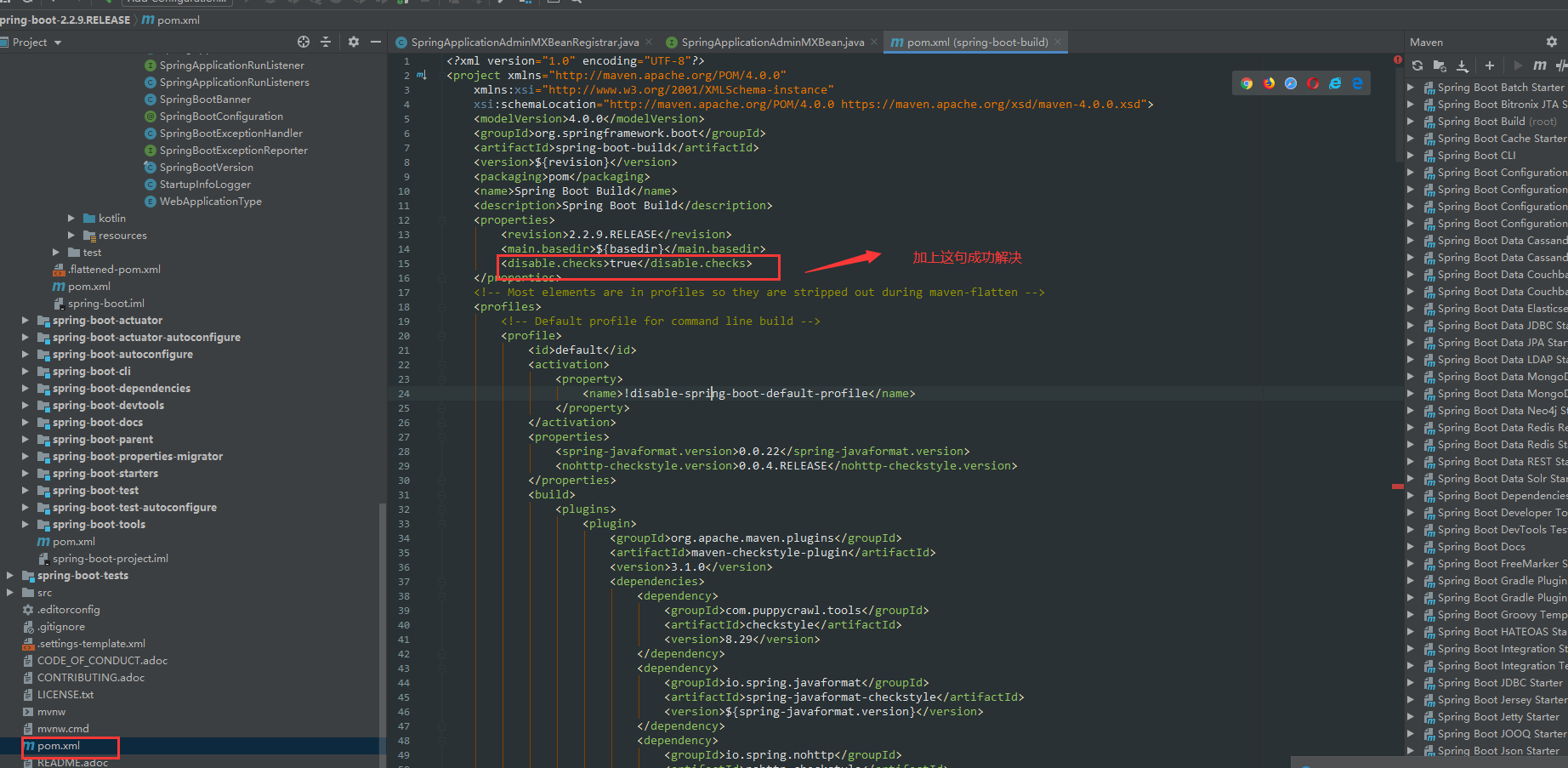
Task: Select WebApplicationType enum
Action: point(211,202)
